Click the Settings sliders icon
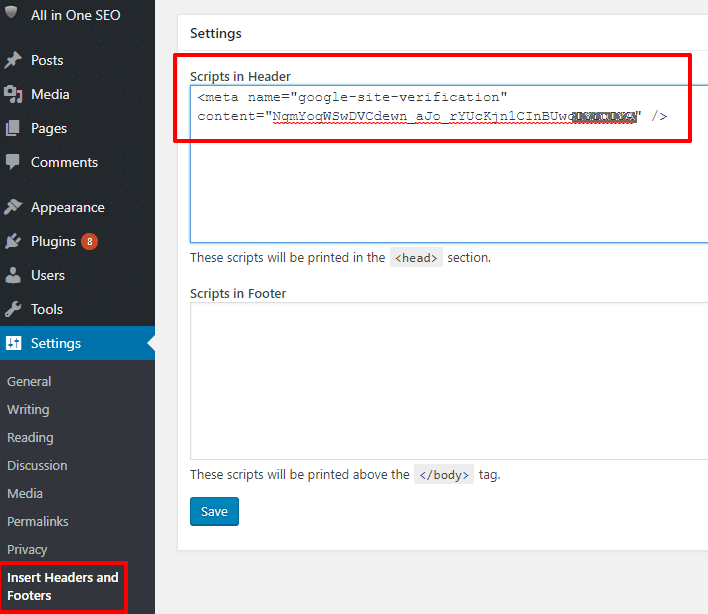The image size is (708, 614). click(14, 343)
